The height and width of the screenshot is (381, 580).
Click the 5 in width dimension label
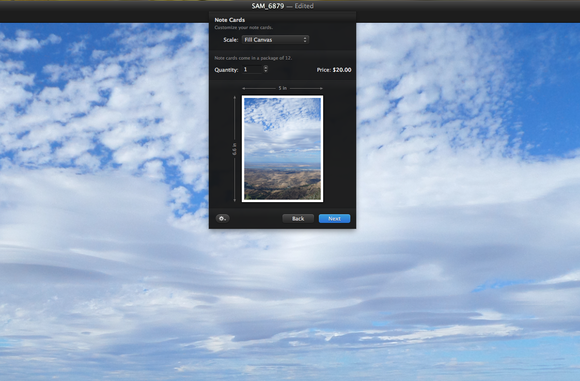pyautogui.click(x=283, y=88)
